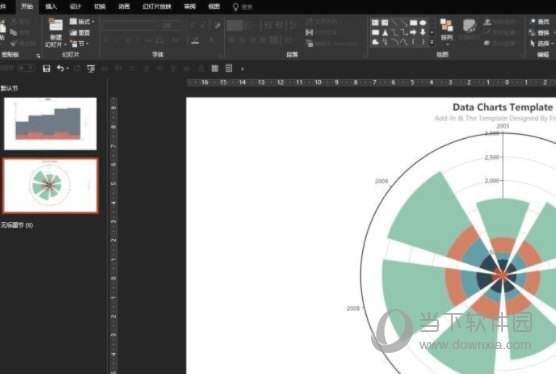Click the '2,500' axis label on chart

[492, 157]
